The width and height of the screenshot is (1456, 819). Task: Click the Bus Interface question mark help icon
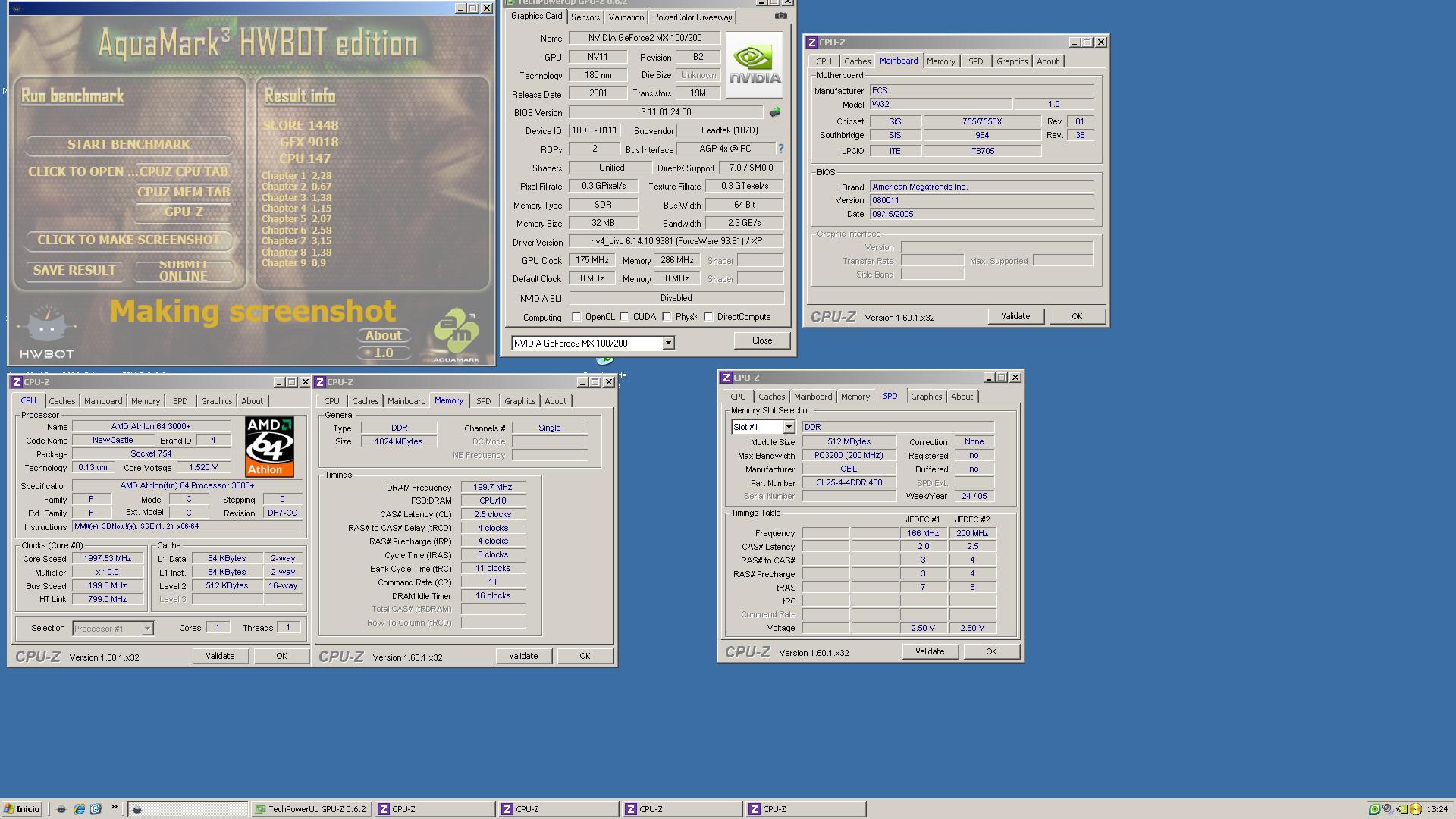click(780, 149)
